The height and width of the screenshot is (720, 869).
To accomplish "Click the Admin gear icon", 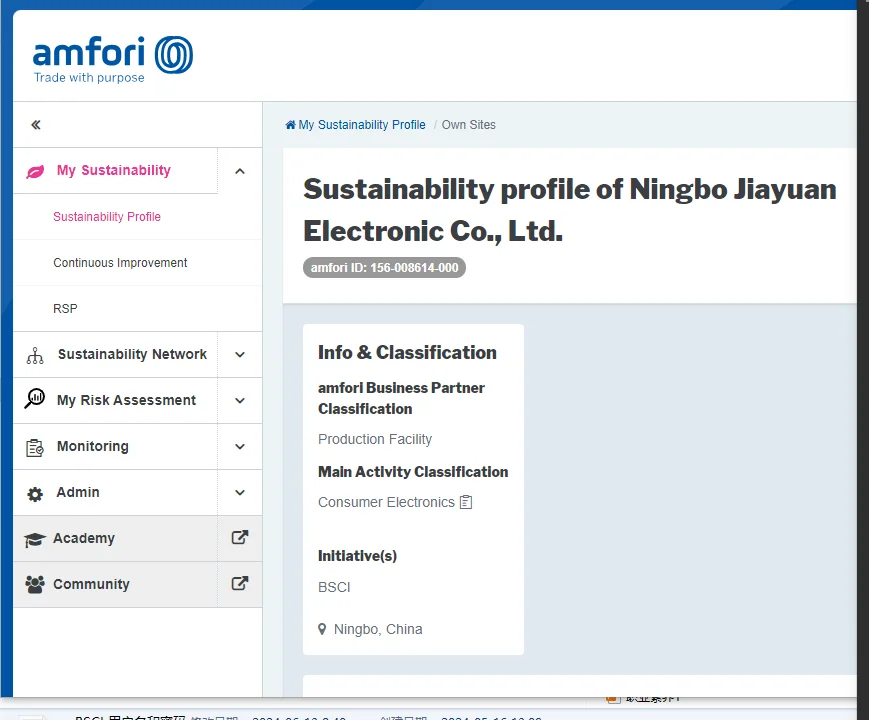I will [x=35, y=493].
